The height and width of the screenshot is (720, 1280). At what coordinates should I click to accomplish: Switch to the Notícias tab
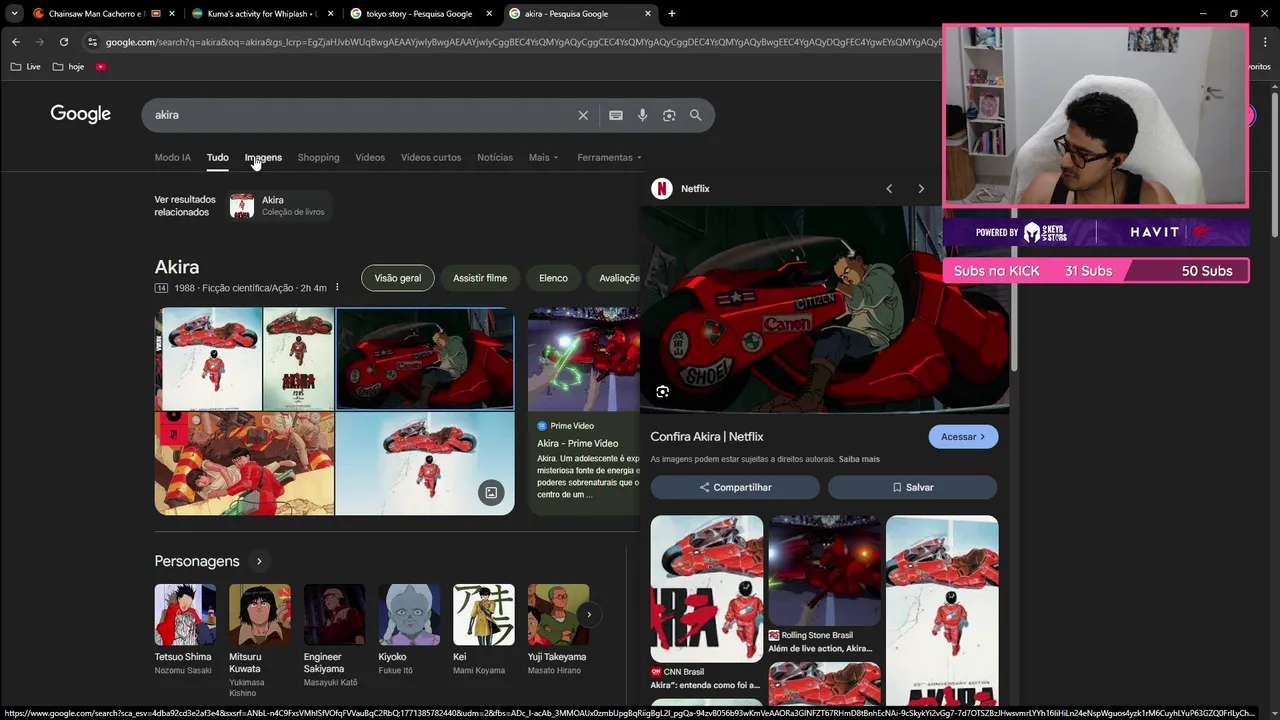pyautogui.click(x=495, y=157)
